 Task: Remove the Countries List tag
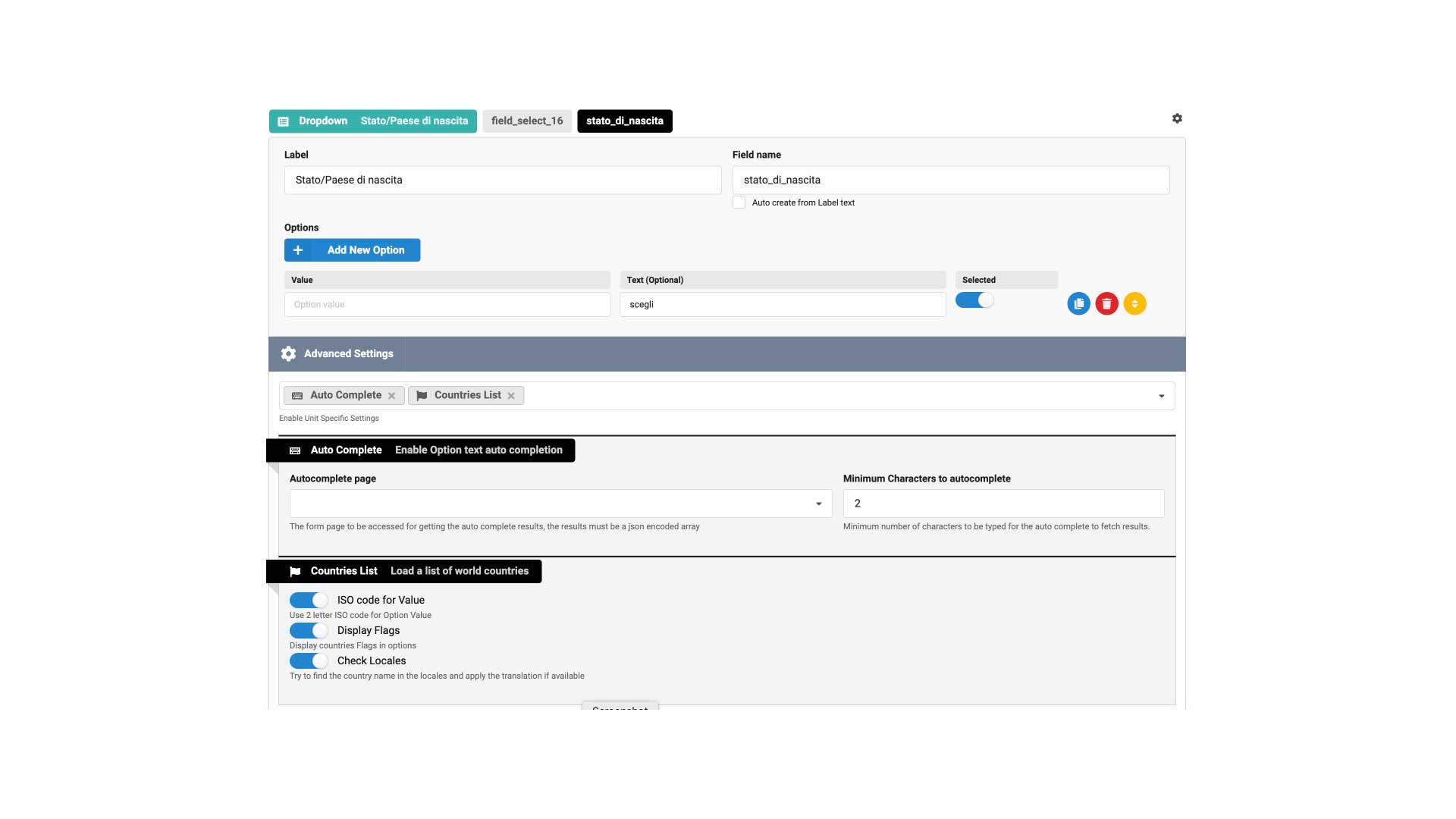pyautogui.click(x=511, y=396)
